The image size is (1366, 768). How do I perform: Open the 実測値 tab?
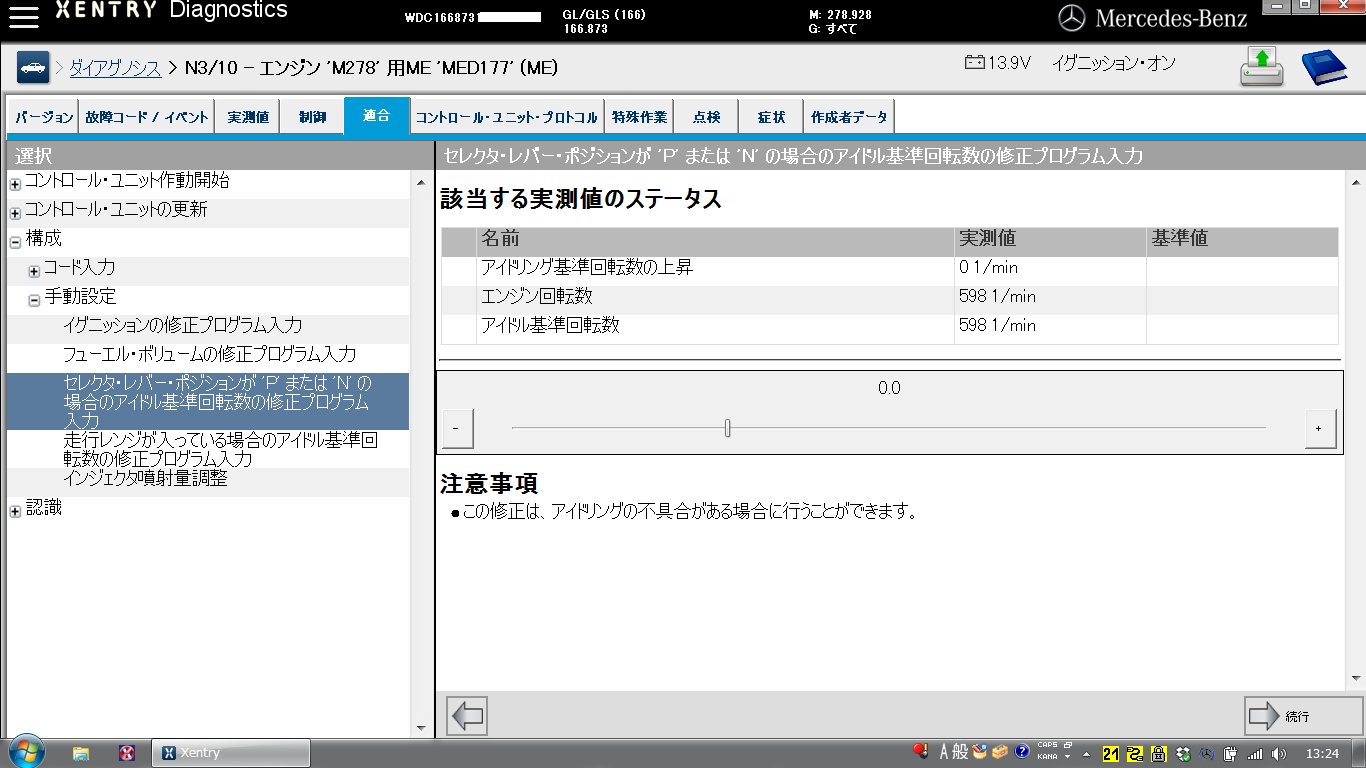pos(247,117)
